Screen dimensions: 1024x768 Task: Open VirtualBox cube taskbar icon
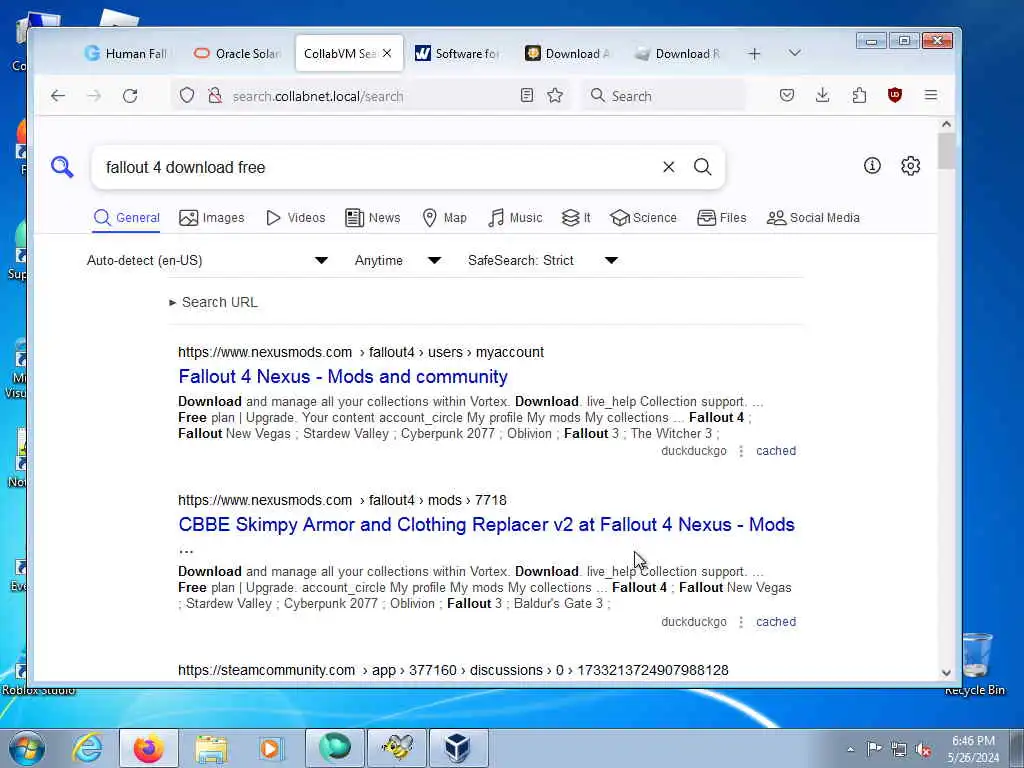point(458,748)
